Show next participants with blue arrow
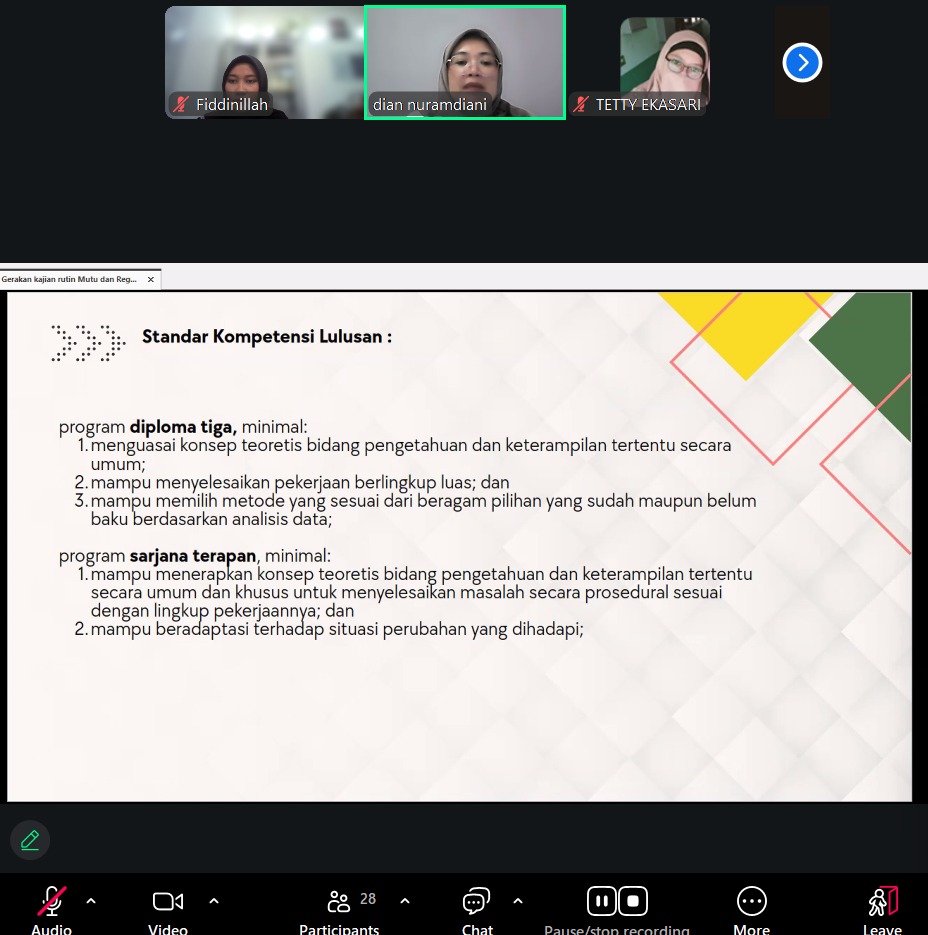Viewport: 928px width, 935px height. coord(802,63)
